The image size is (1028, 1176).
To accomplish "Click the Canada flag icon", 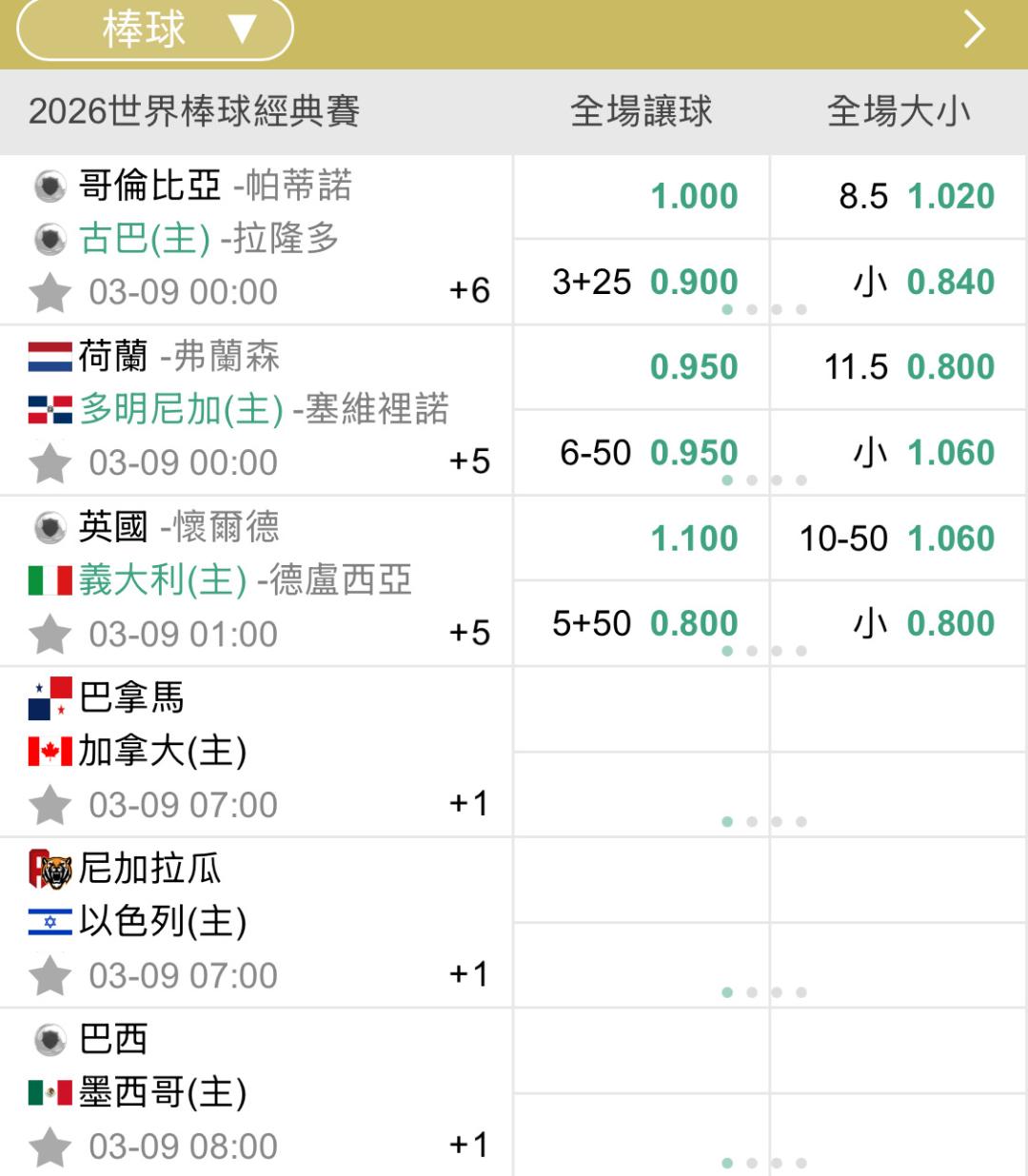I will [x=50, y=752].
